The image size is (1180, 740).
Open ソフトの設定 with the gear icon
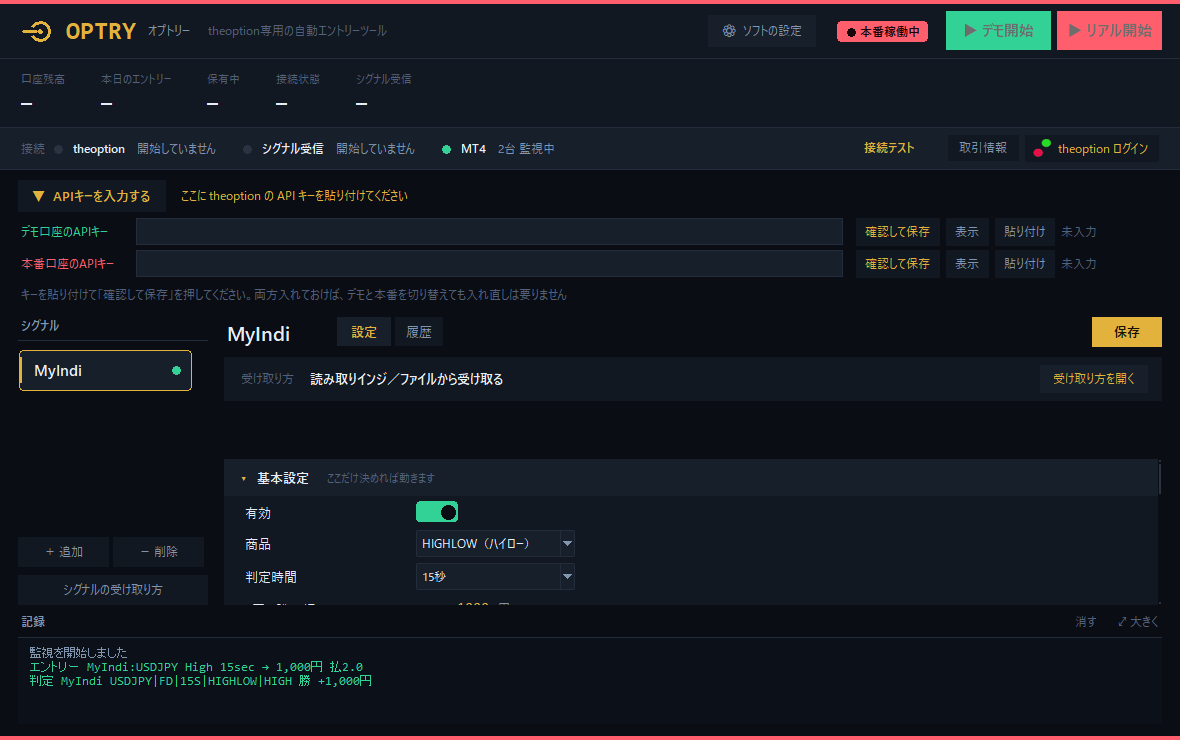click(762, 31)
